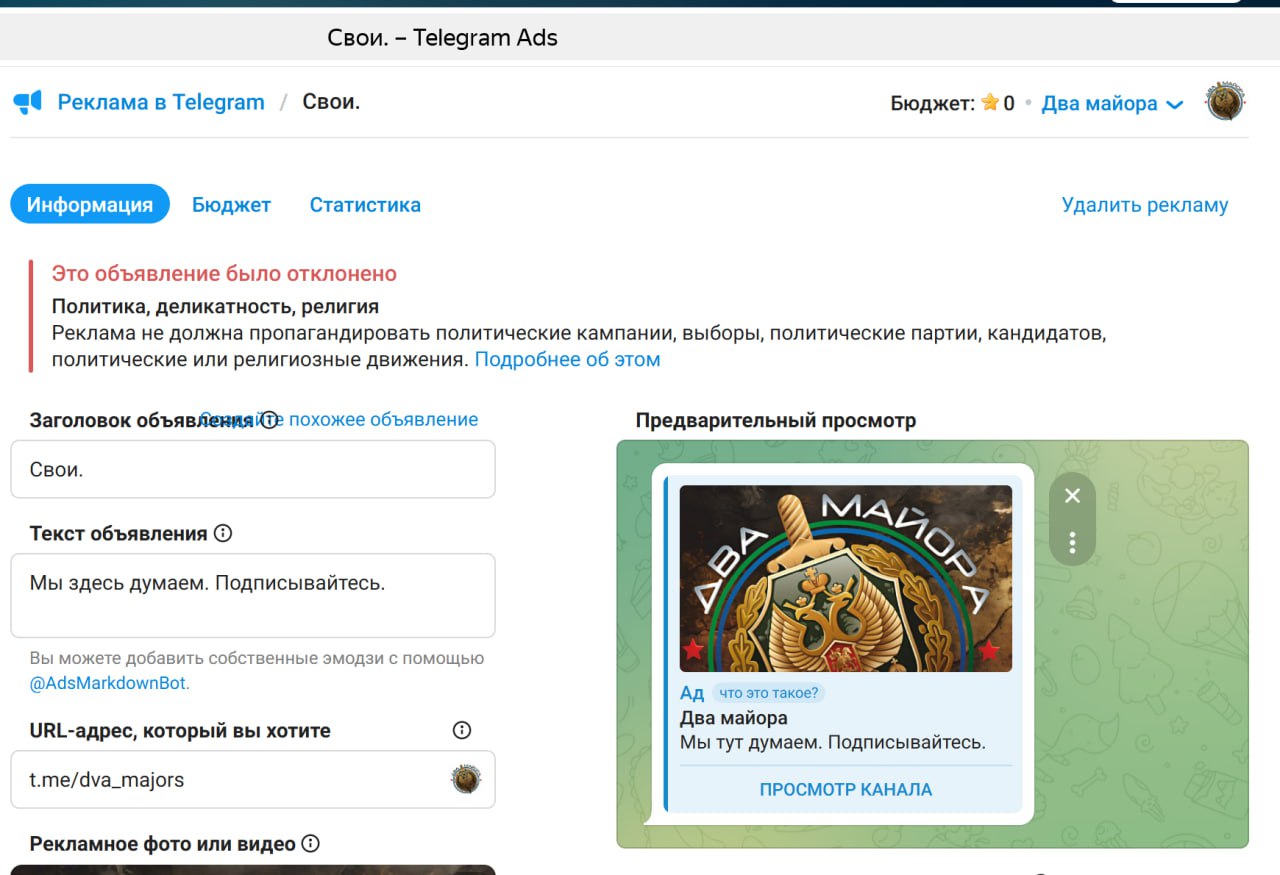Click the Ад label in preview
Screen dimensions: 1280x875
(x=692, y=693)
